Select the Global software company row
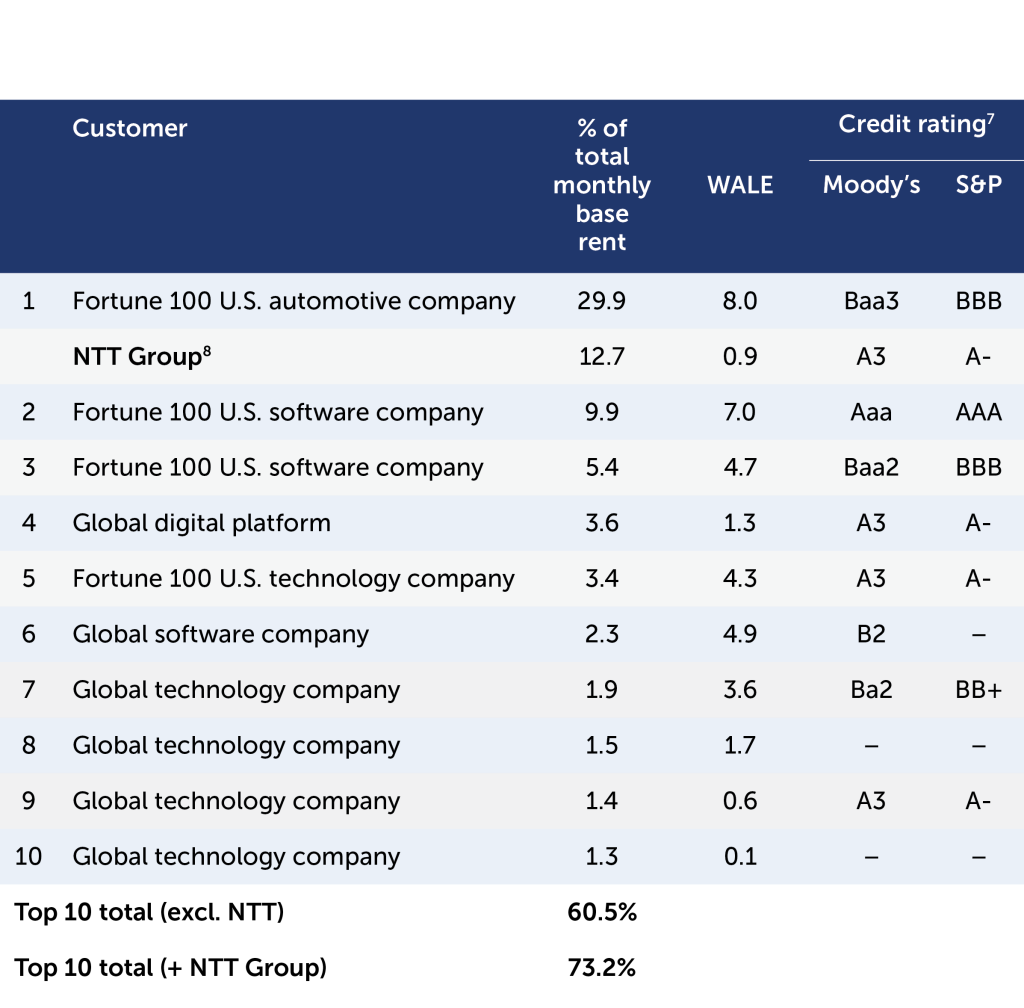1024x1008 pixels. (221, 634)
